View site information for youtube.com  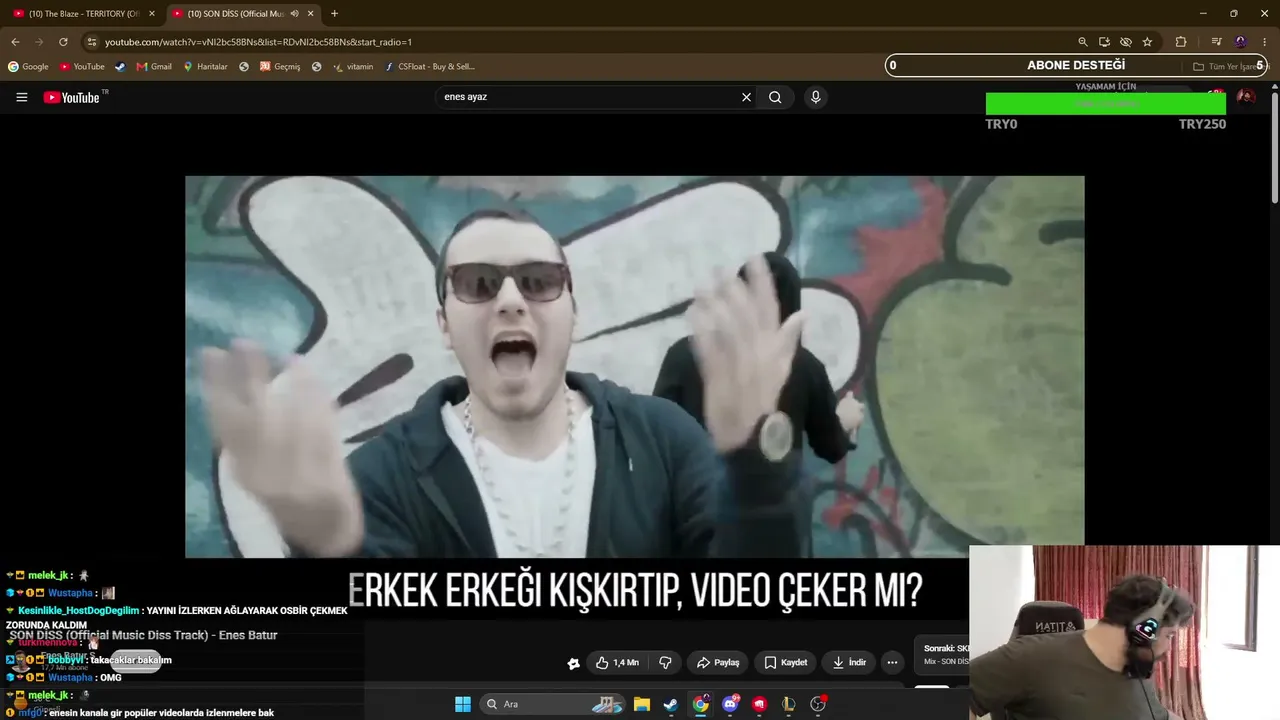(91, 42)
